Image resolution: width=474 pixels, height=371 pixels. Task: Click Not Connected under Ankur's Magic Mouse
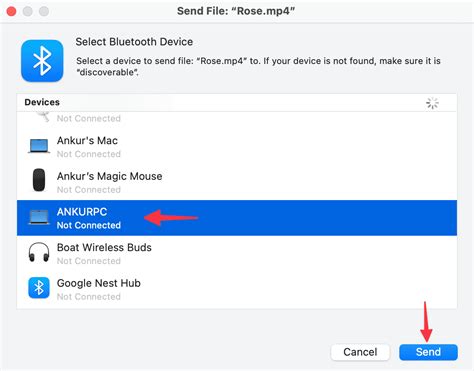pyautogui.click(x=89, y=190)
